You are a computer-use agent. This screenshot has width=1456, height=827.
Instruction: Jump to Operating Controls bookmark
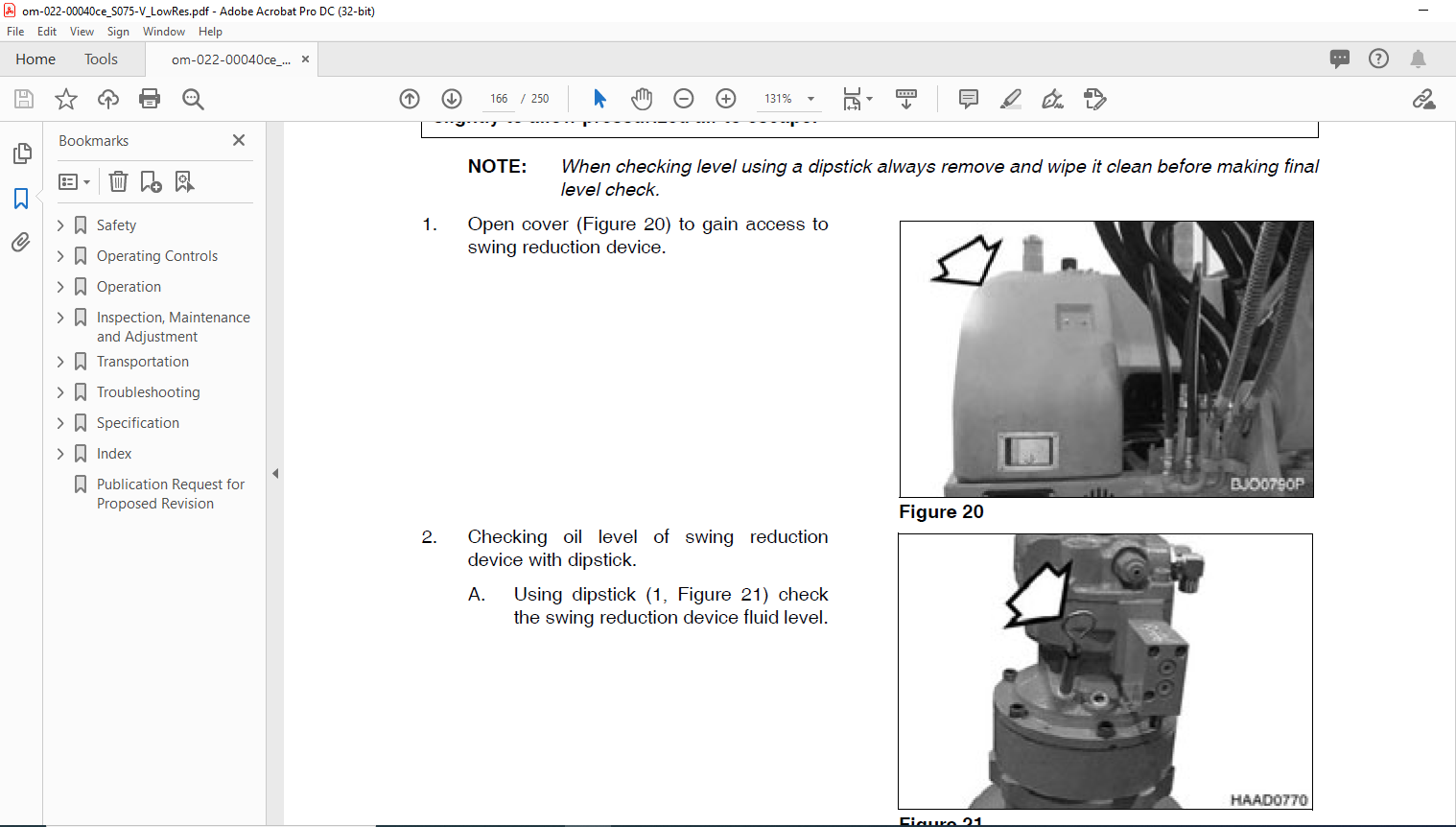[157, 256]
